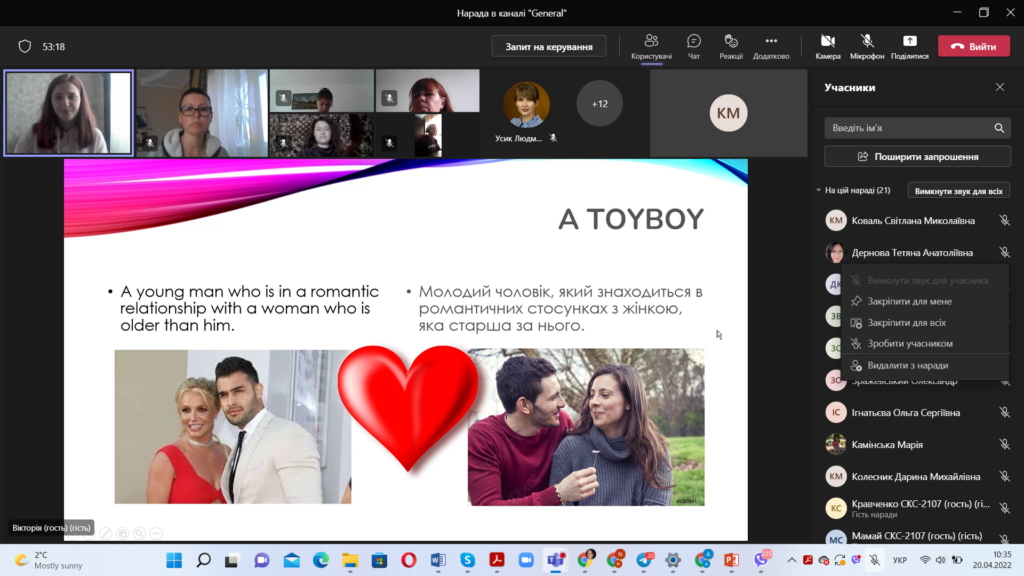Switch УКР keyboard language indicator
Screen dimensions: 1024x576
[x=900, y=560]
